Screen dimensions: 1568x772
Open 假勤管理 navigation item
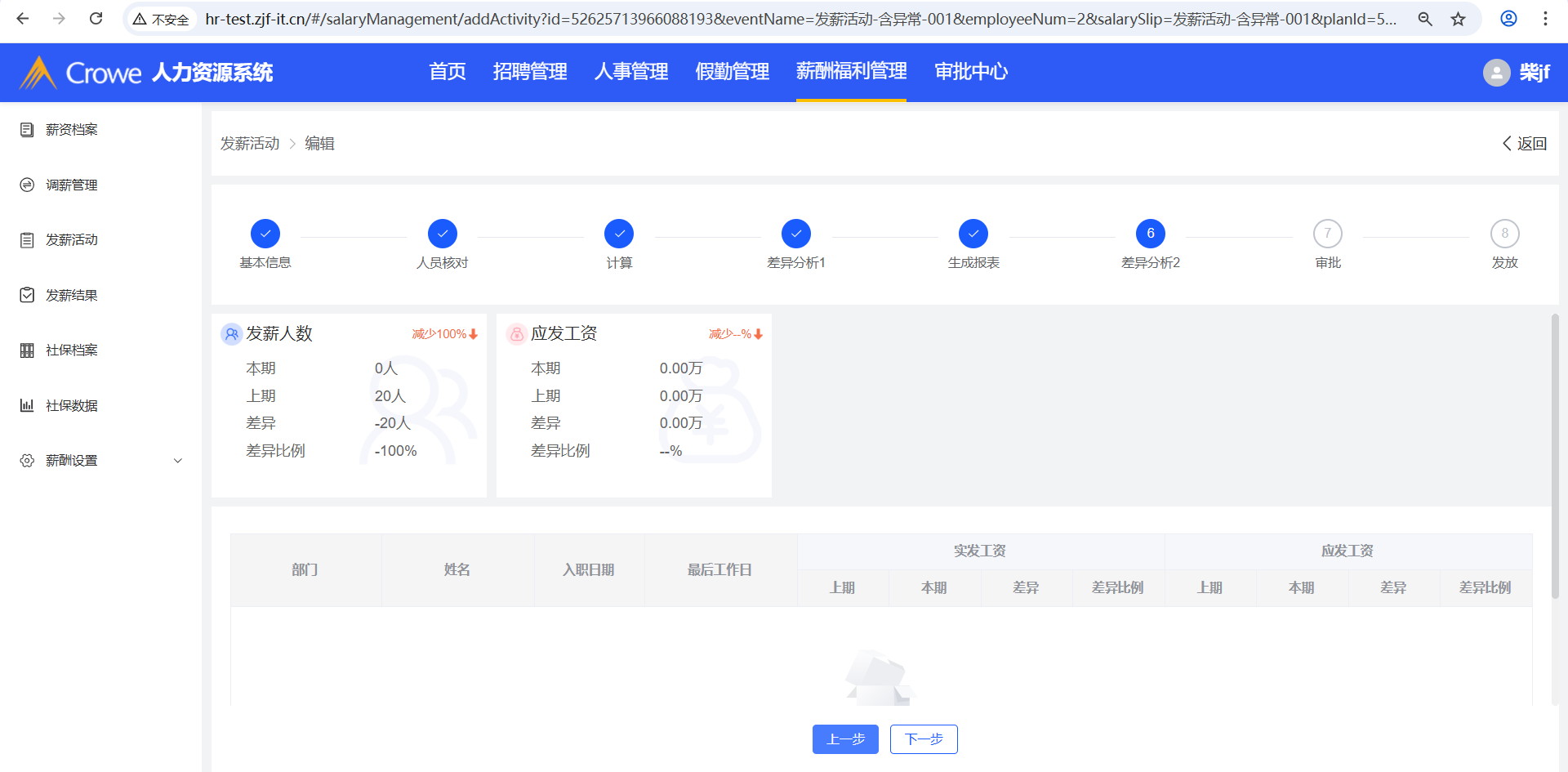[732, 72]
